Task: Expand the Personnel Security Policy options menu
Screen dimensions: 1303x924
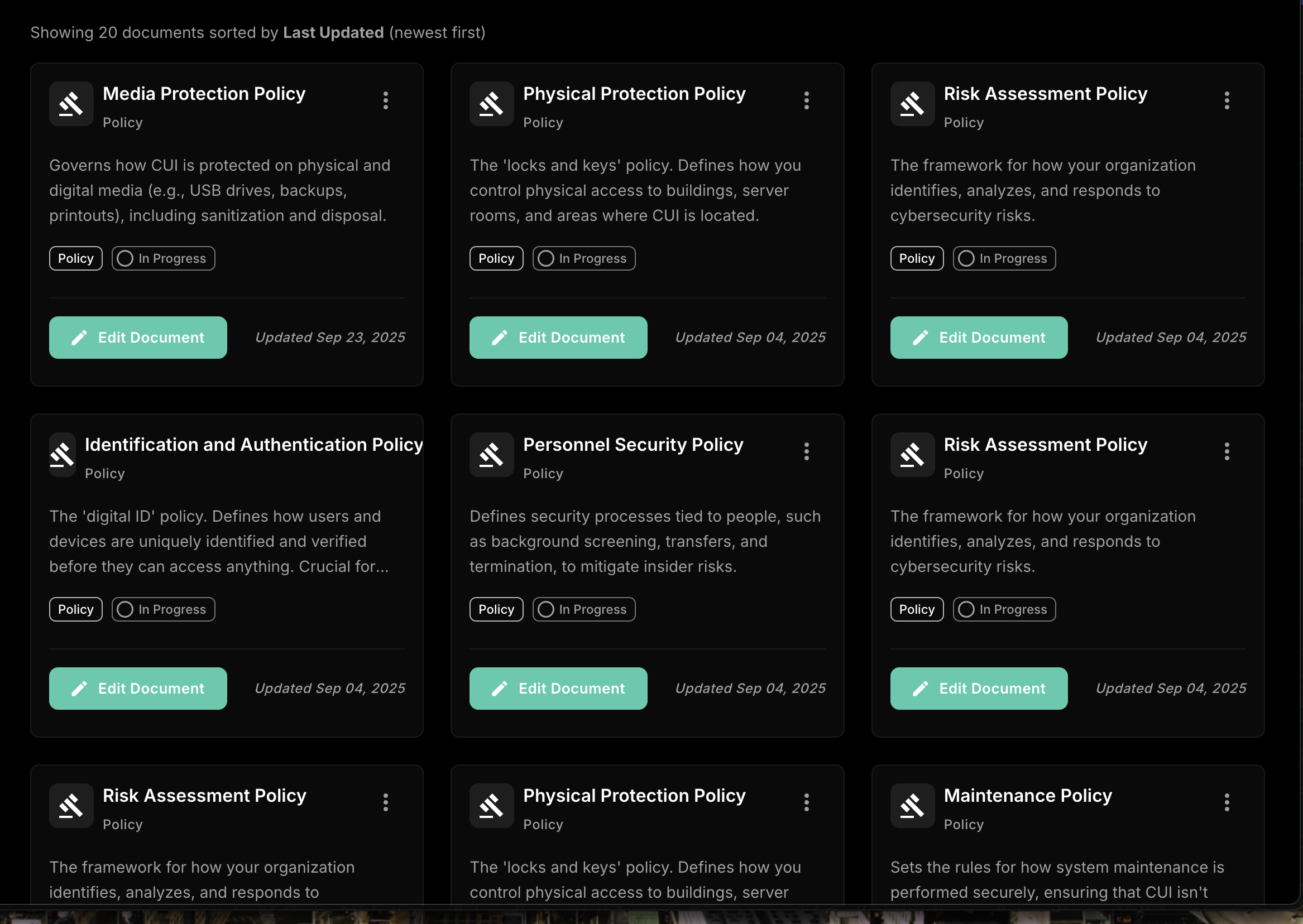Action: coord(806,452)
